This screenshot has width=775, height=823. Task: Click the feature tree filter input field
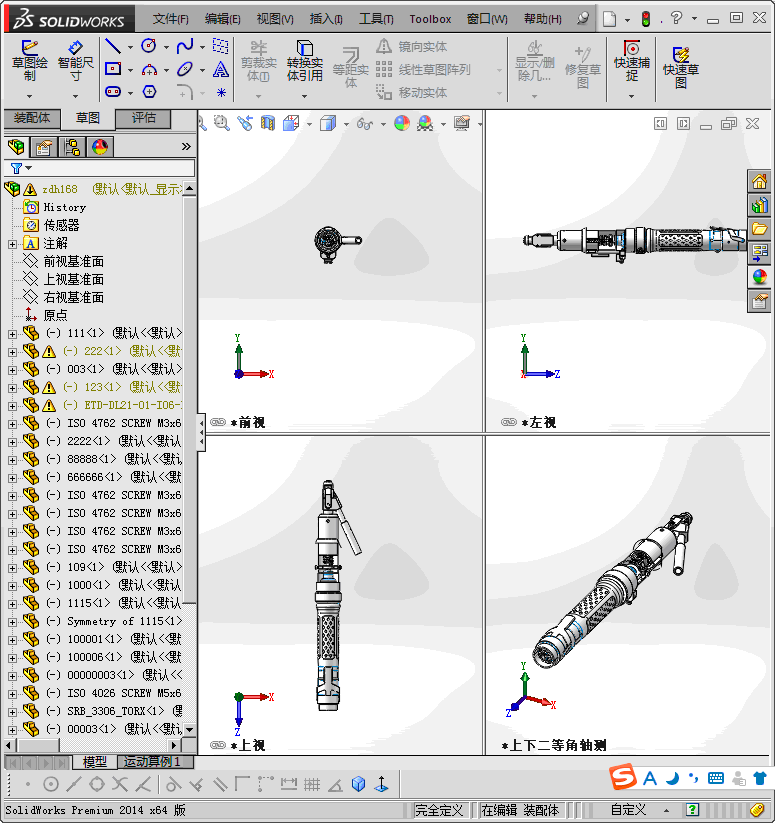[x=100, y=168]
